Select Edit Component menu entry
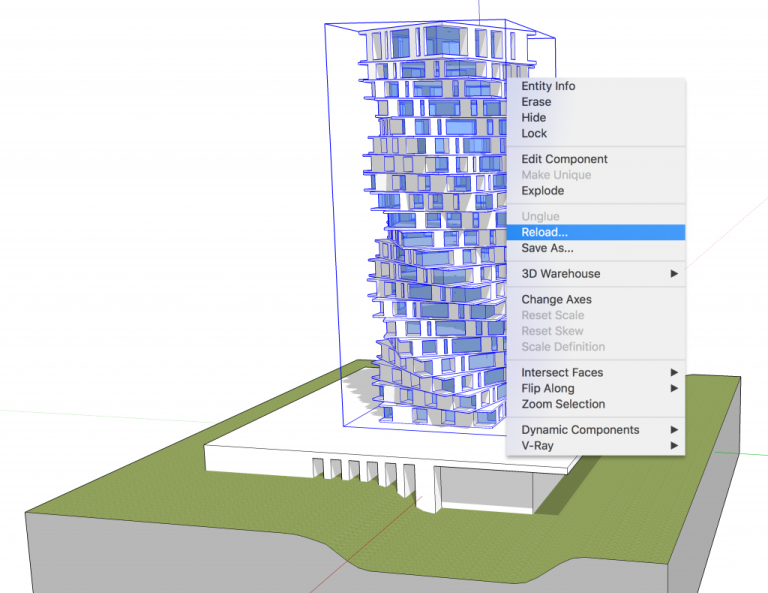 [x=564, y=159]
